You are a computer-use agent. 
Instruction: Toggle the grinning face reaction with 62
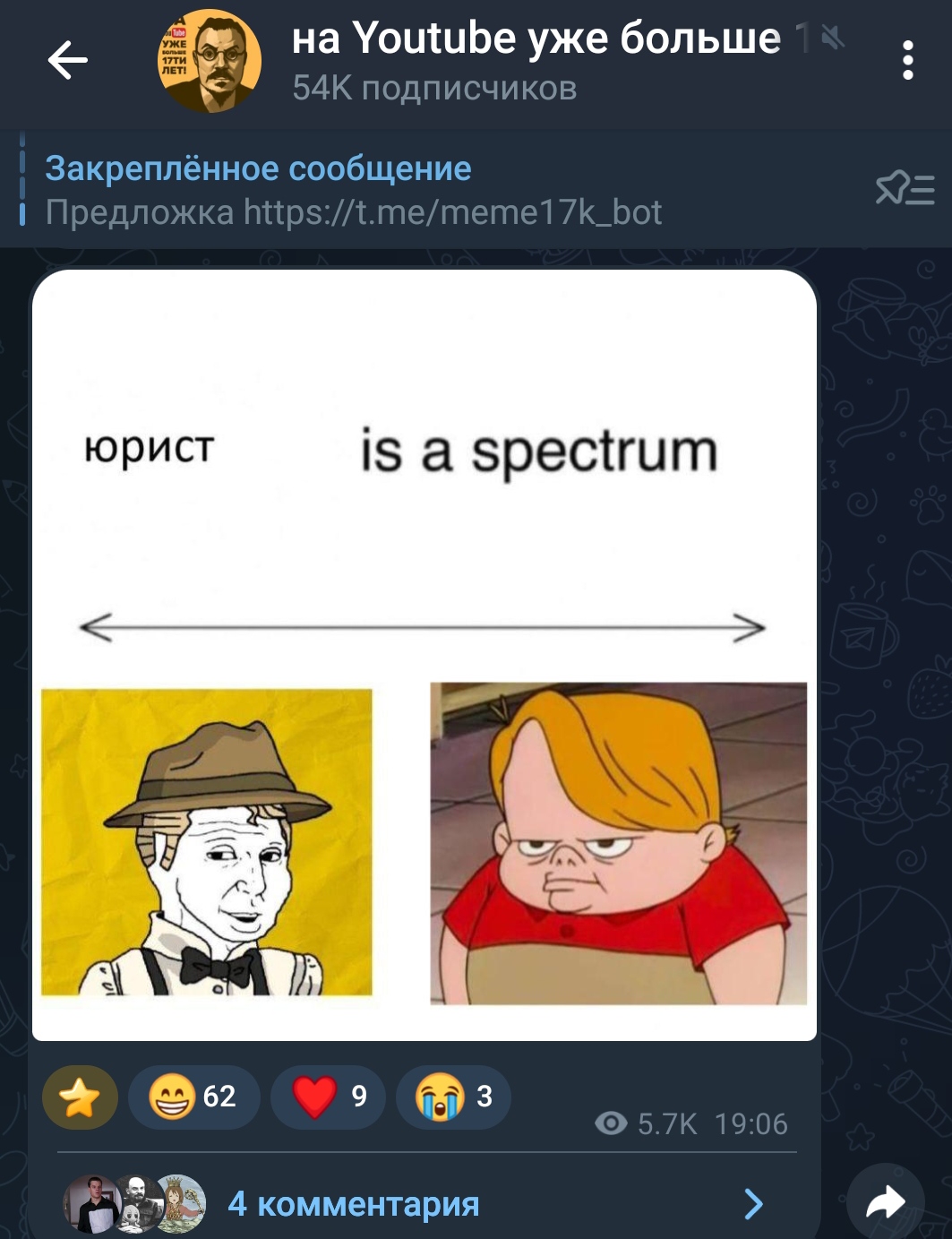[193, 1097]
